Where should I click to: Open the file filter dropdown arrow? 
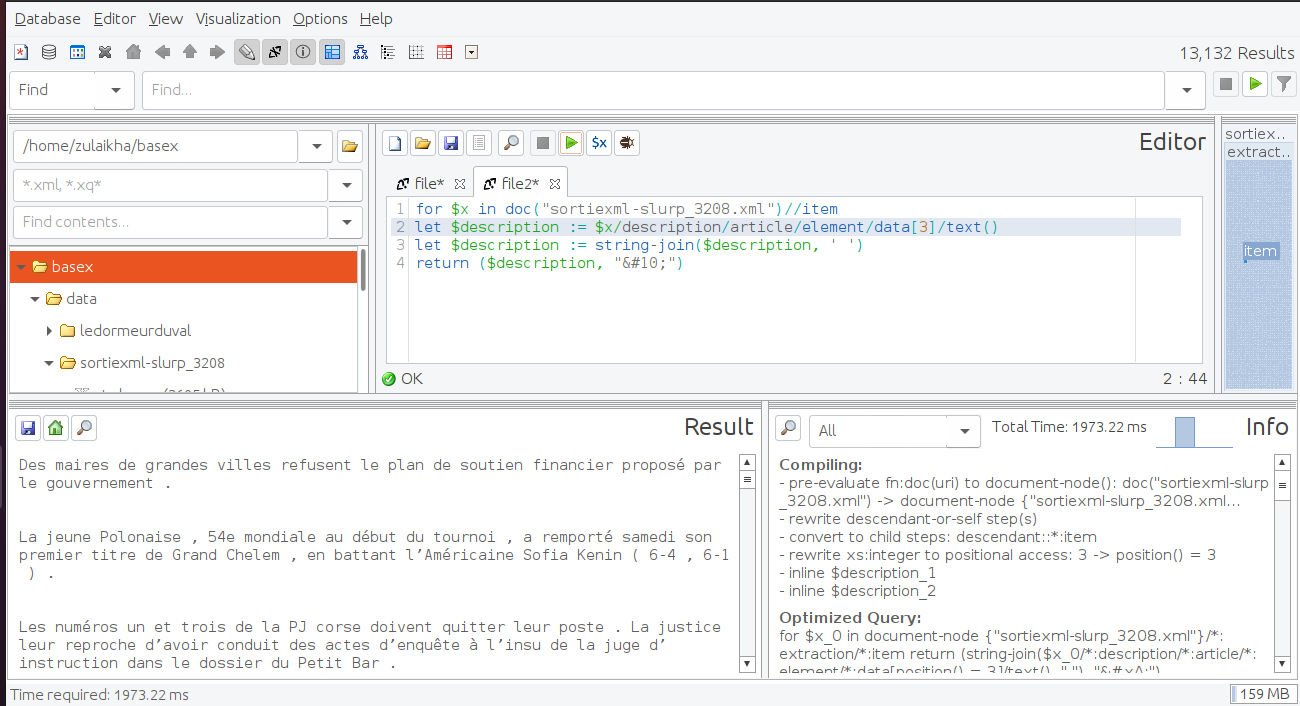[346, 186]
